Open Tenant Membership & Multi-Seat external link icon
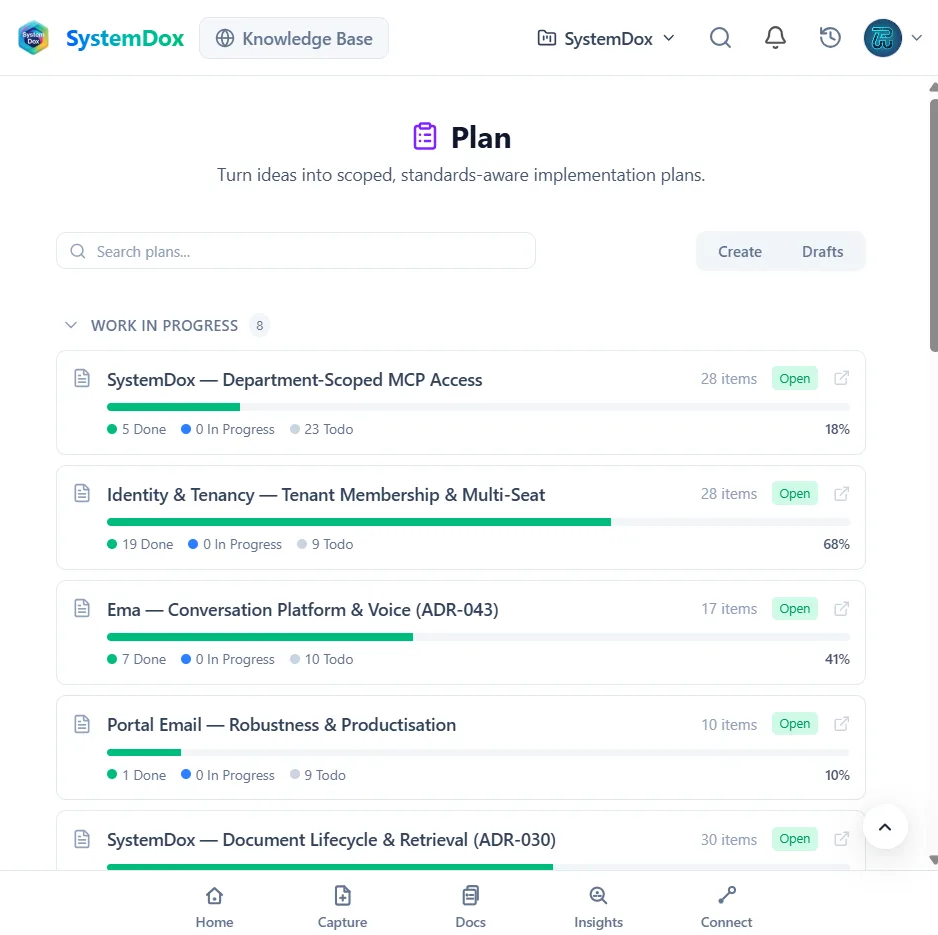Screen dimensions: 938x935 click(x=842, y=494)
